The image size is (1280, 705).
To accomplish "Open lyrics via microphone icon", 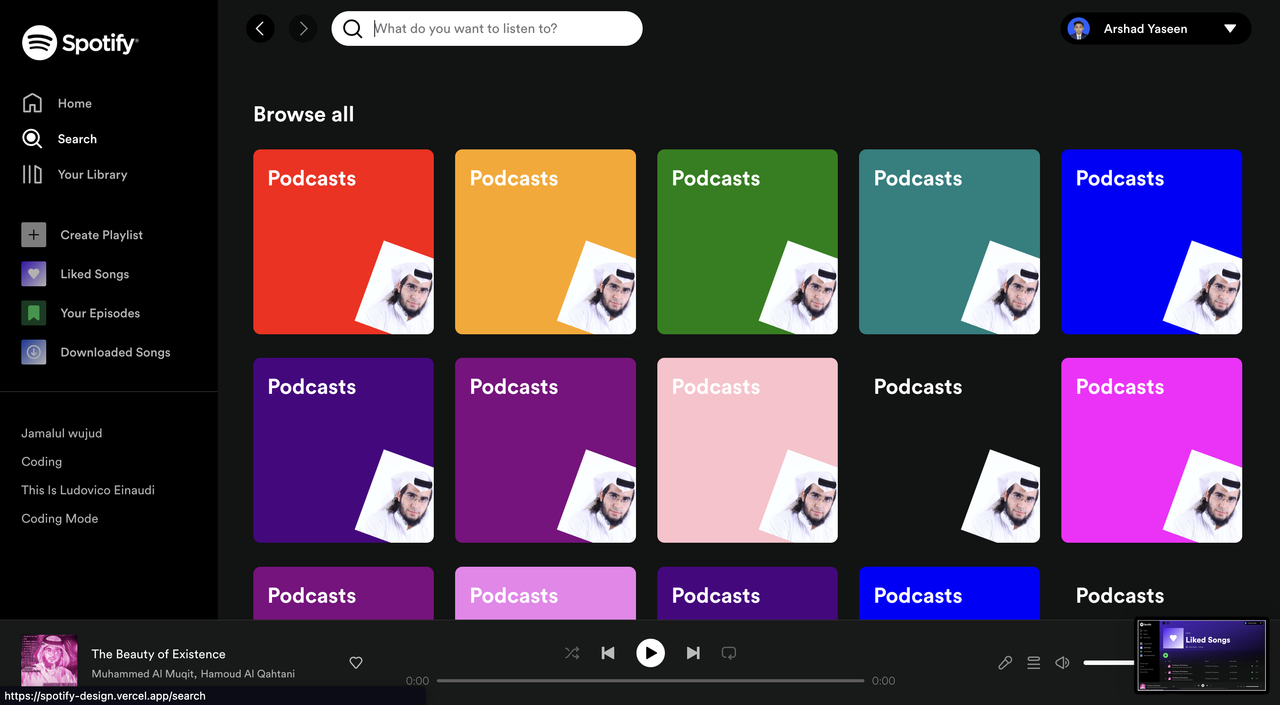I will click(x=1005, y=662).
